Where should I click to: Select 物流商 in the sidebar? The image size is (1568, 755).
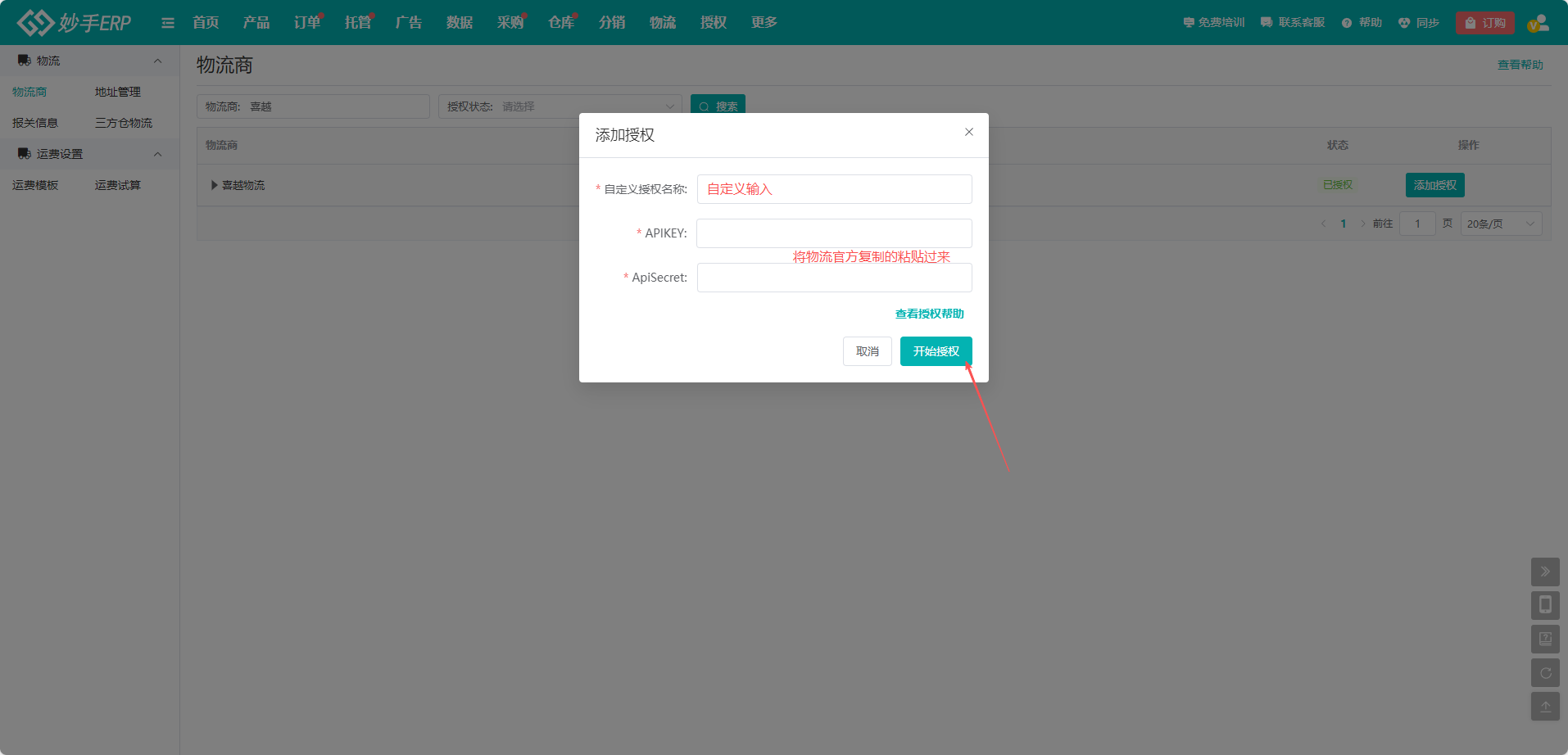[x=29, y=92]
